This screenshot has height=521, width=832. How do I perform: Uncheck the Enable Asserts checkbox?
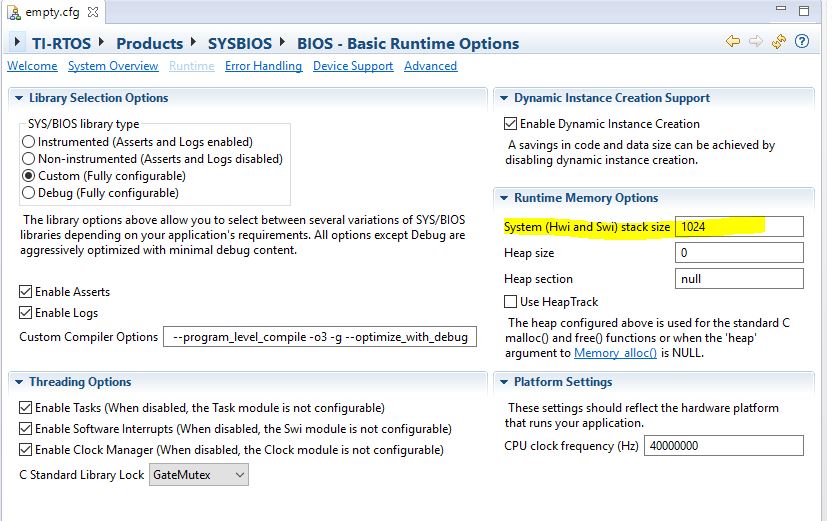(26, 292)
